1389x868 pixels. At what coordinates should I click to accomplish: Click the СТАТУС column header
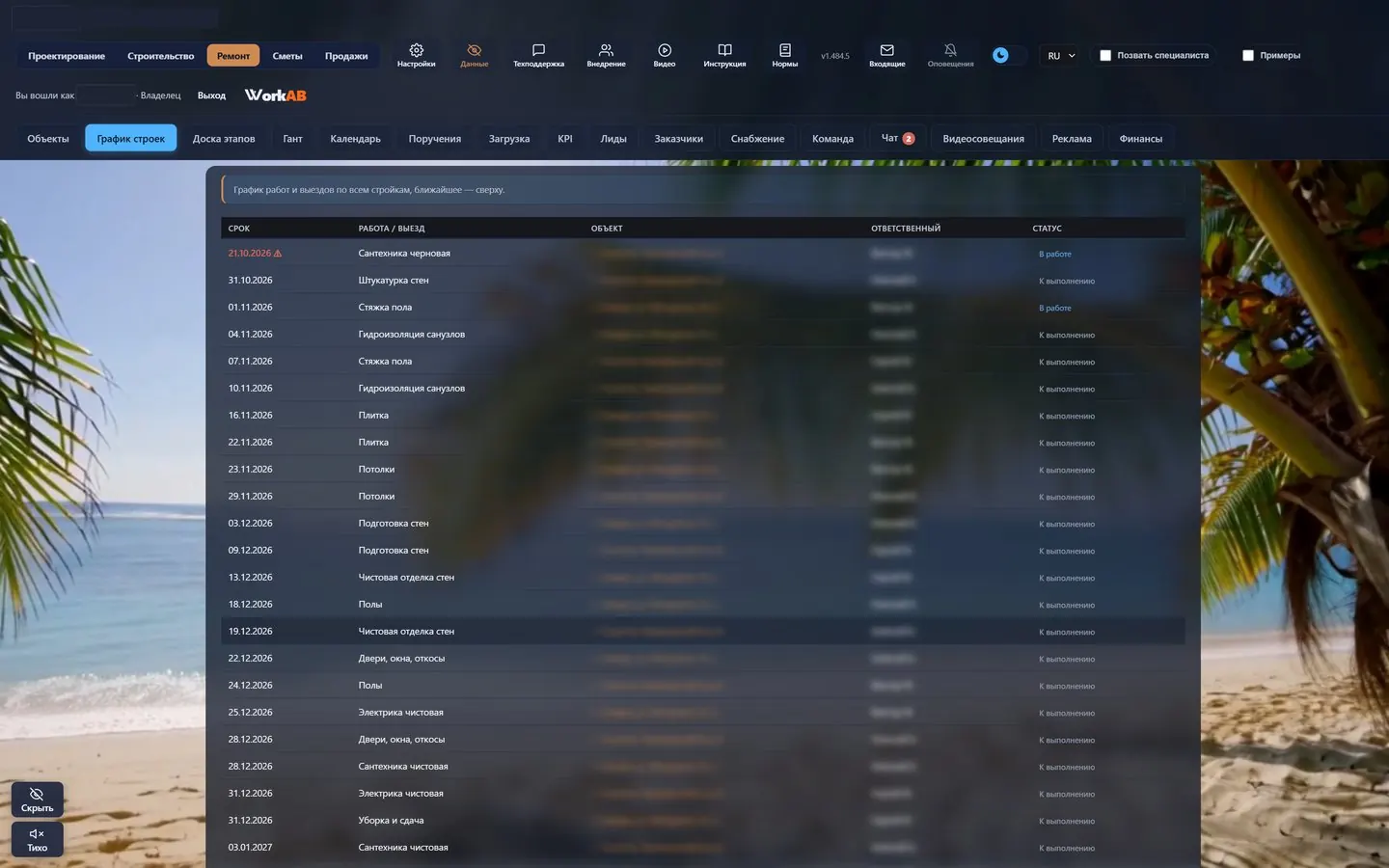(1048, 229)
